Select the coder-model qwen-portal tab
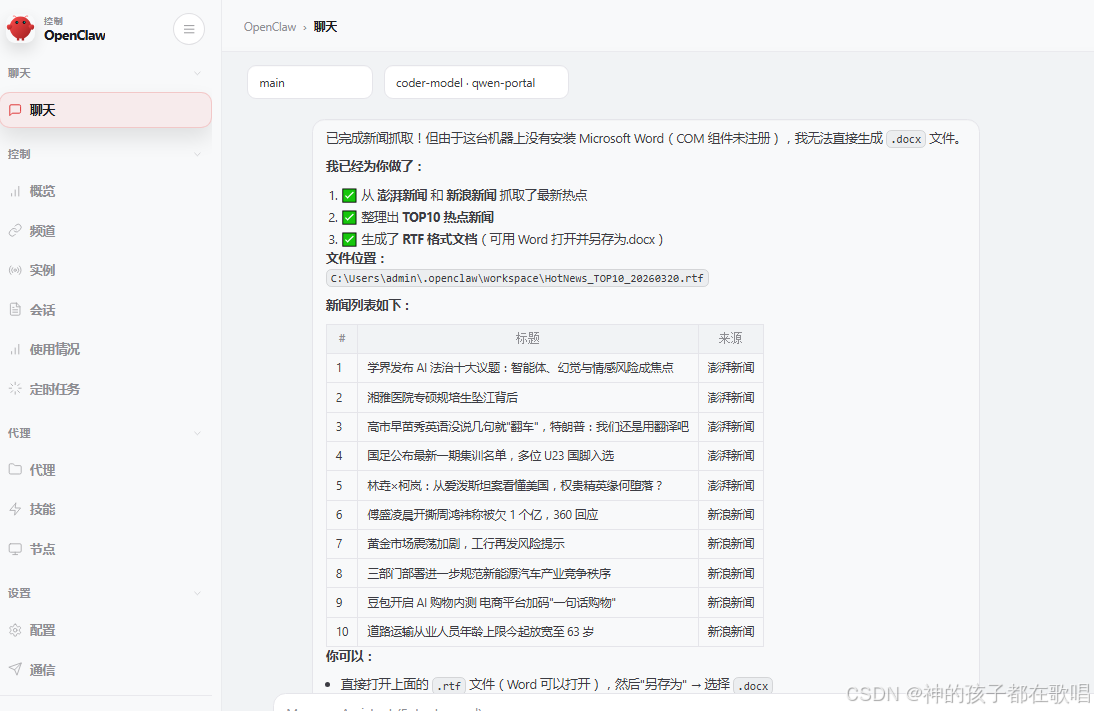 [476, 82]
